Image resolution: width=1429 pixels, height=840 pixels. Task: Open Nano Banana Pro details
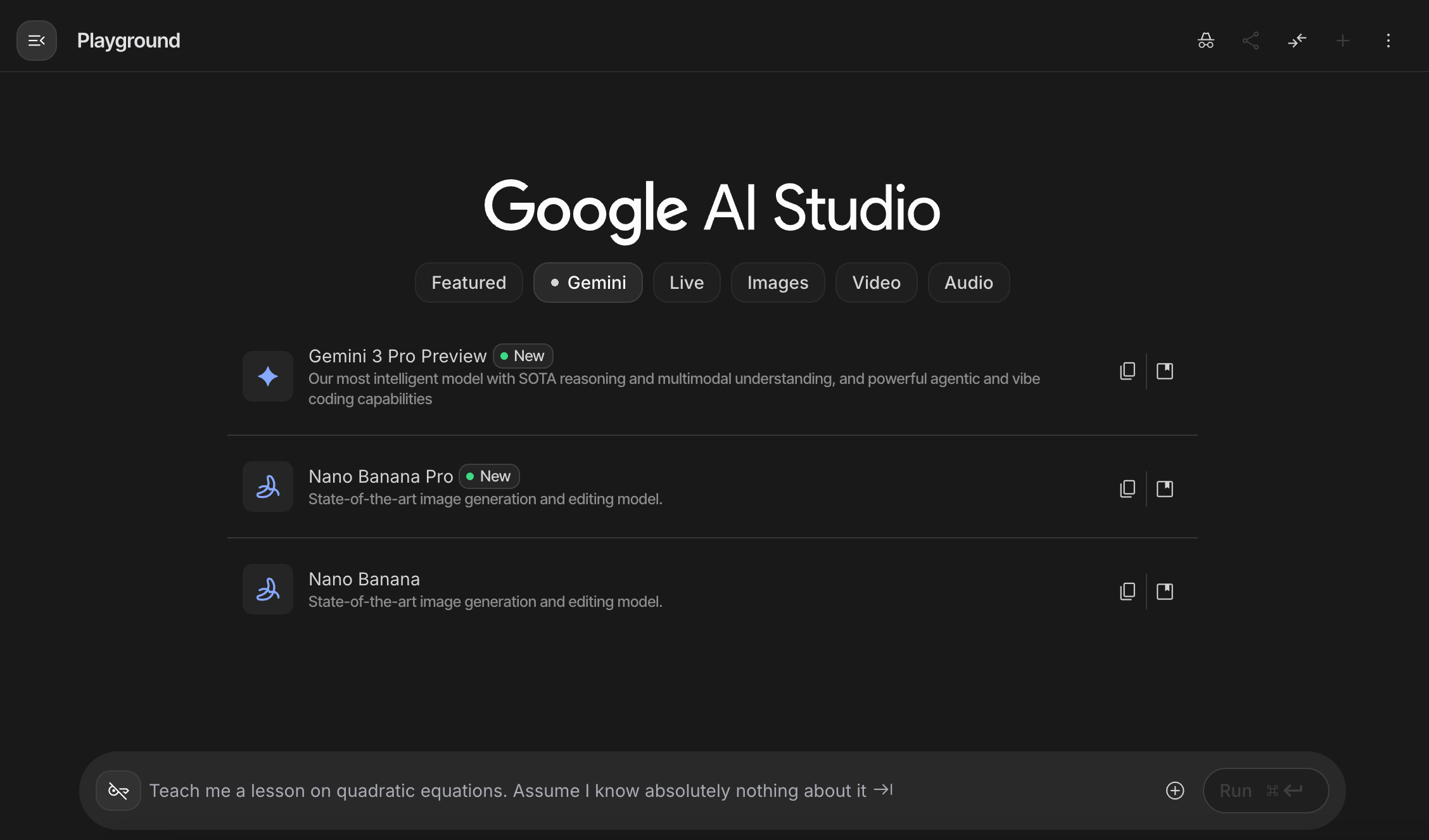pyautogui.click(x=1165, y=489)
